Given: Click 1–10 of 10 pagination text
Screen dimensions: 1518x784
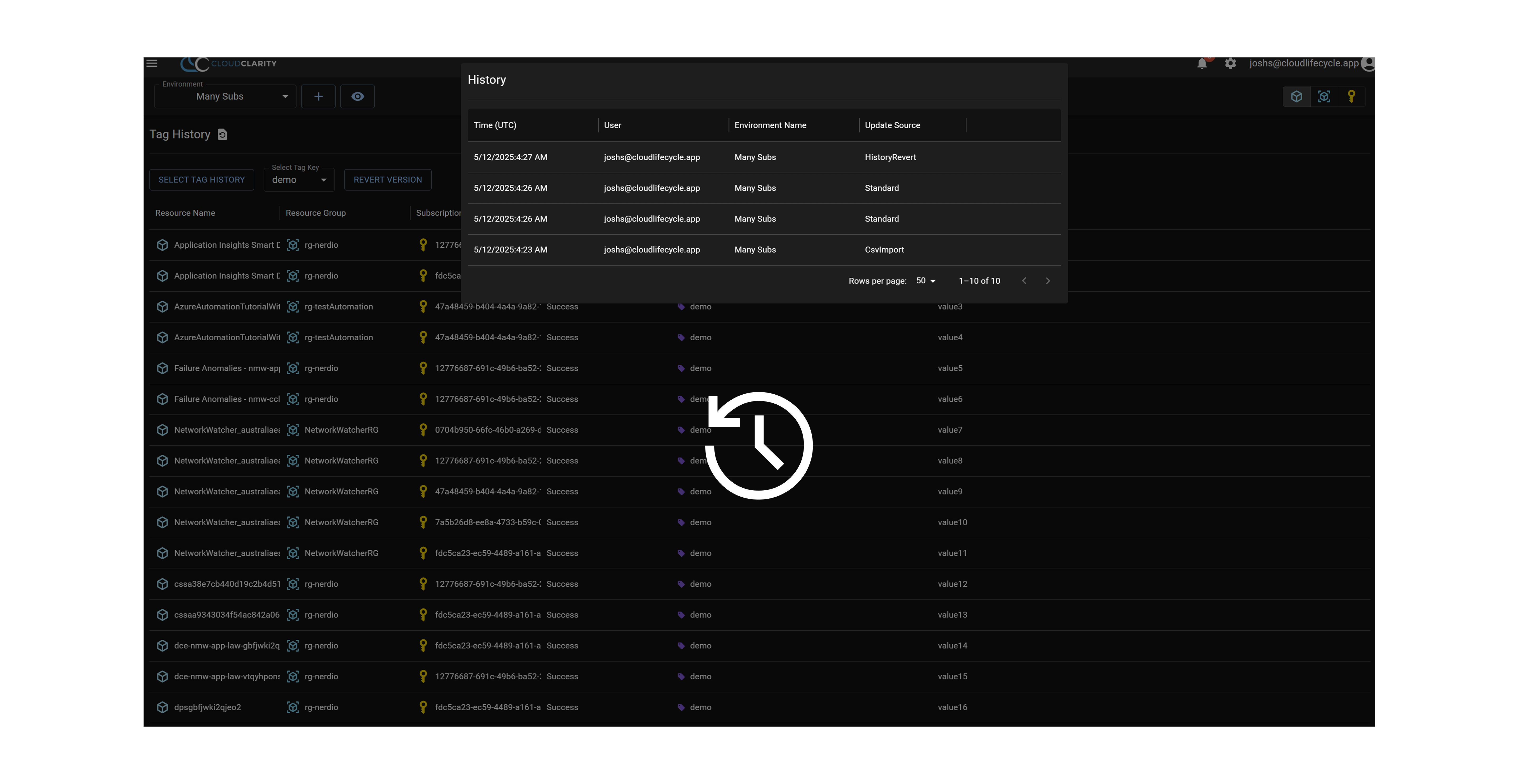Looking at the screenshot, I should 979,281.
